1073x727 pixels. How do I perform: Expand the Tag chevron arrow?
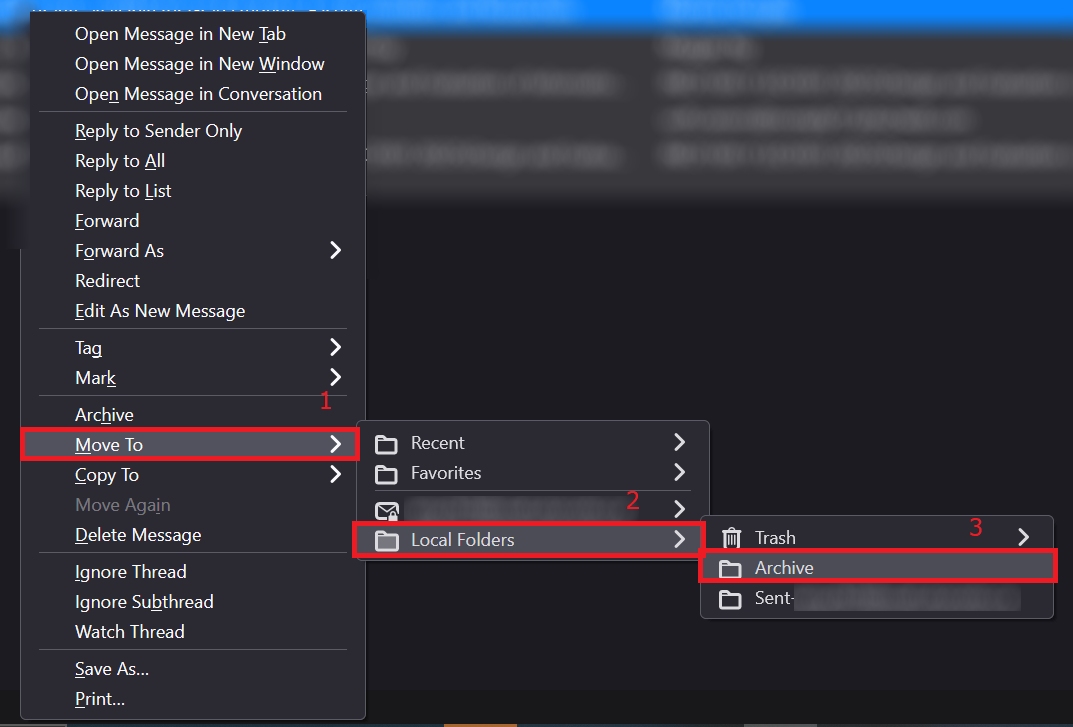335,347
